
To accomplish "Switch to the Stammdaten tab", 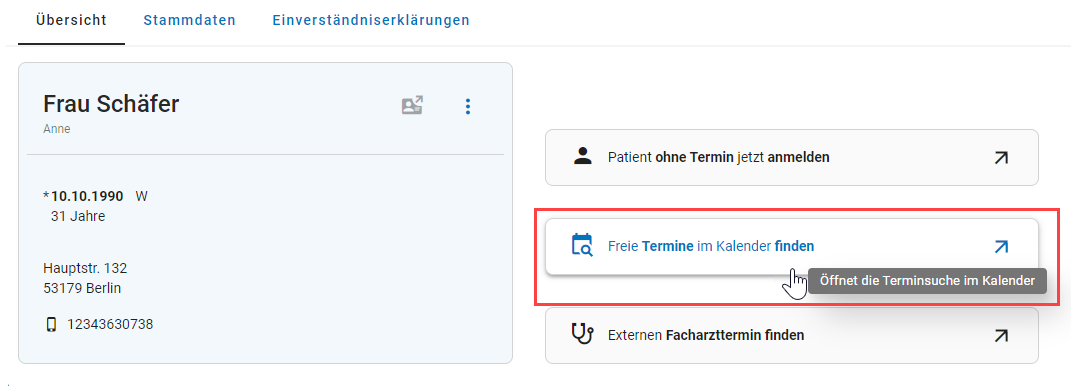I will 189,20.
